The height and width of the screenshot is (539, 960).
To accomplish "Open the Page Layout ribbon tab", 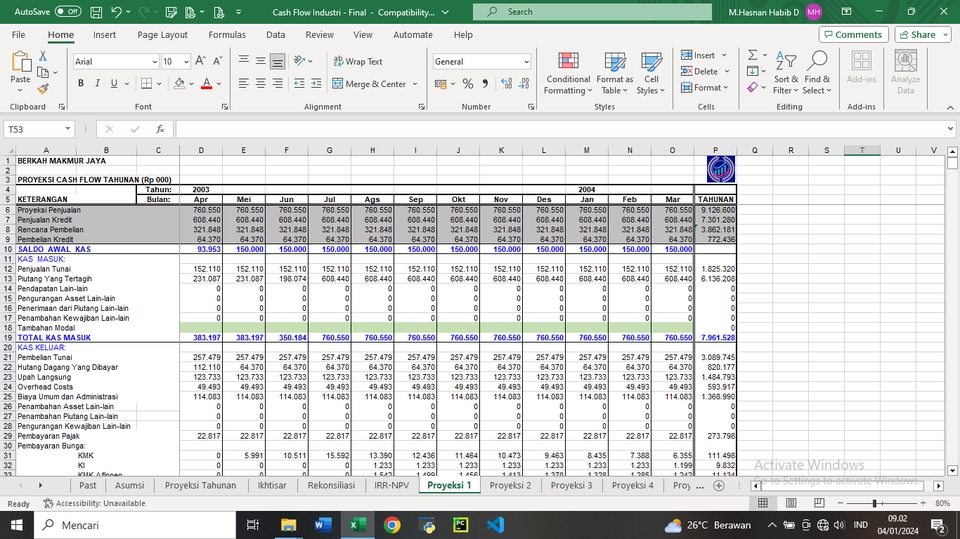I will (162, 35).
